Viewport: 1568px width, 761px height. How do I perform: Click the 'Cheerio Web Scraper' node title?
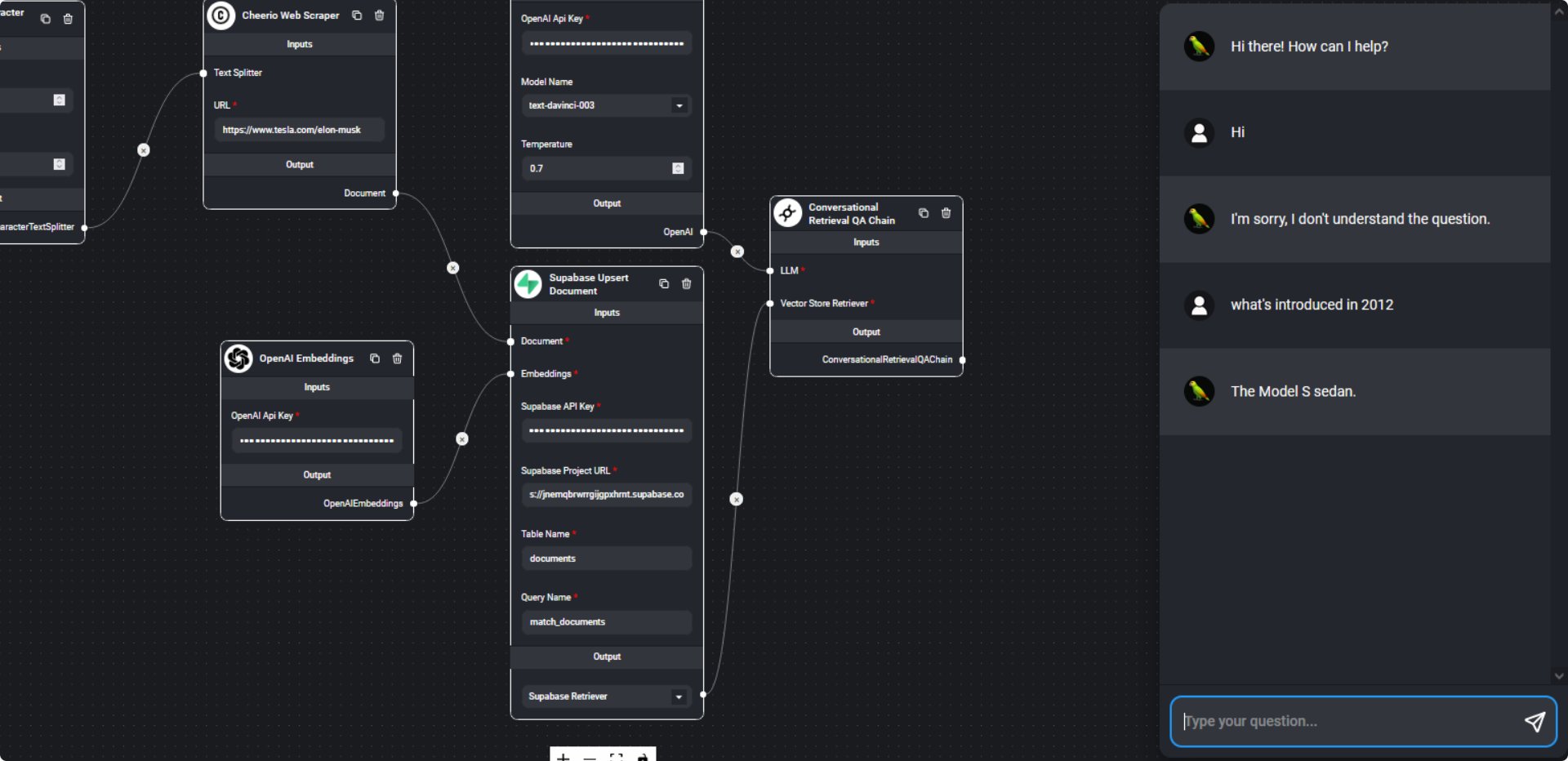click(290, 16)
